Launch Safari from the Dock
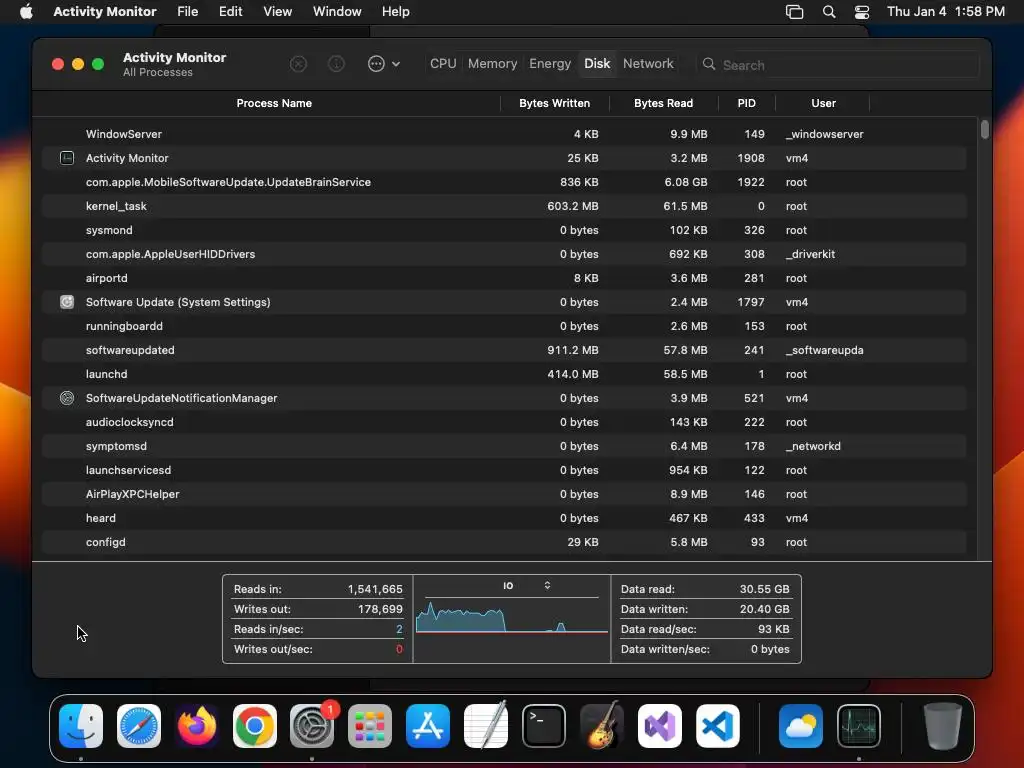Image resolution: width=1024 pixels, height=768 pixels. click(x=139, y=726)
